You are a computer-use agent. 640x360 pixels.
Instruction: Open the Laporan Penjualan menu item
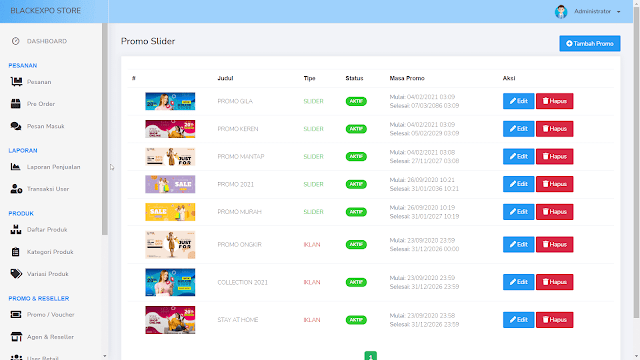(53, 167)
